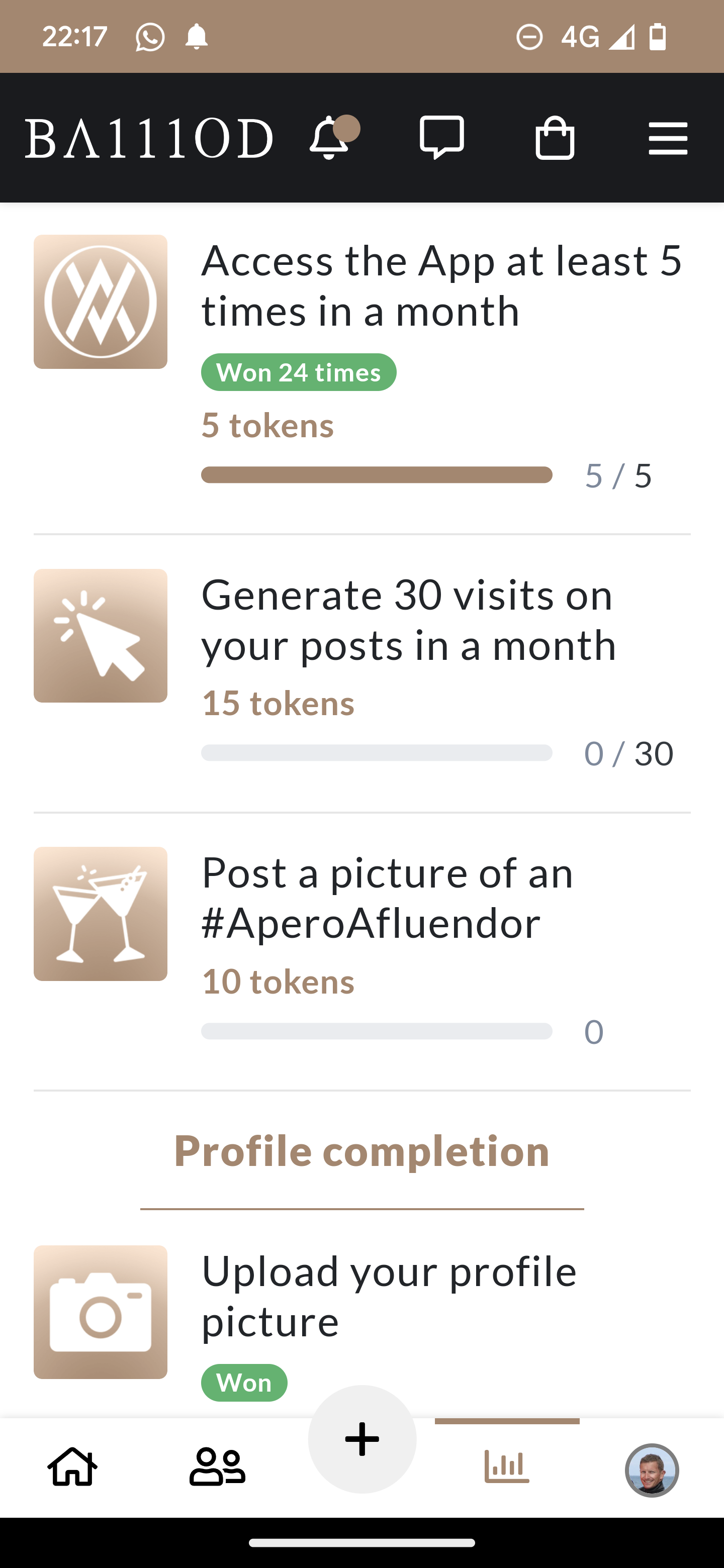724x1568 pixels.
Task: Open the notifications bell
Action: pyautogui.click(x=329, y=138)
